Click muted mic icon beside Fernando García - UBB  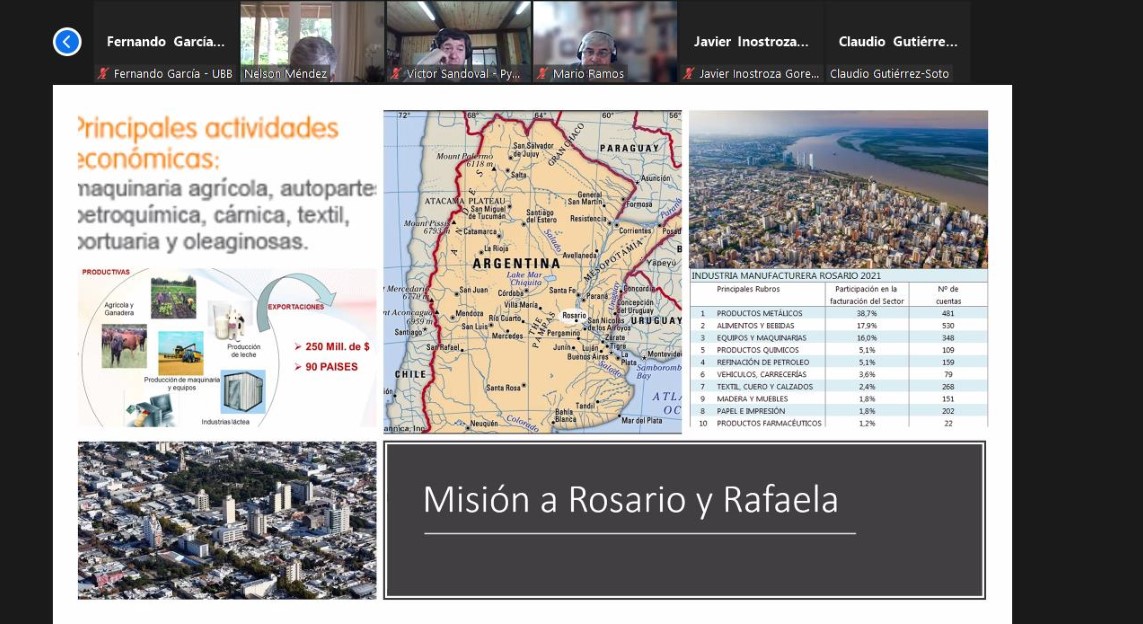(104, 74)
